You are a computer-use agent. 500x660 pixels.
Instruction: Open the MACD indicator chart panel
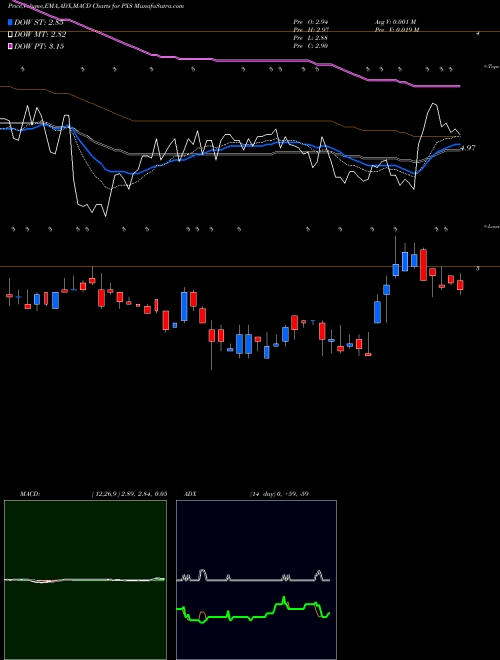[85, 580]
